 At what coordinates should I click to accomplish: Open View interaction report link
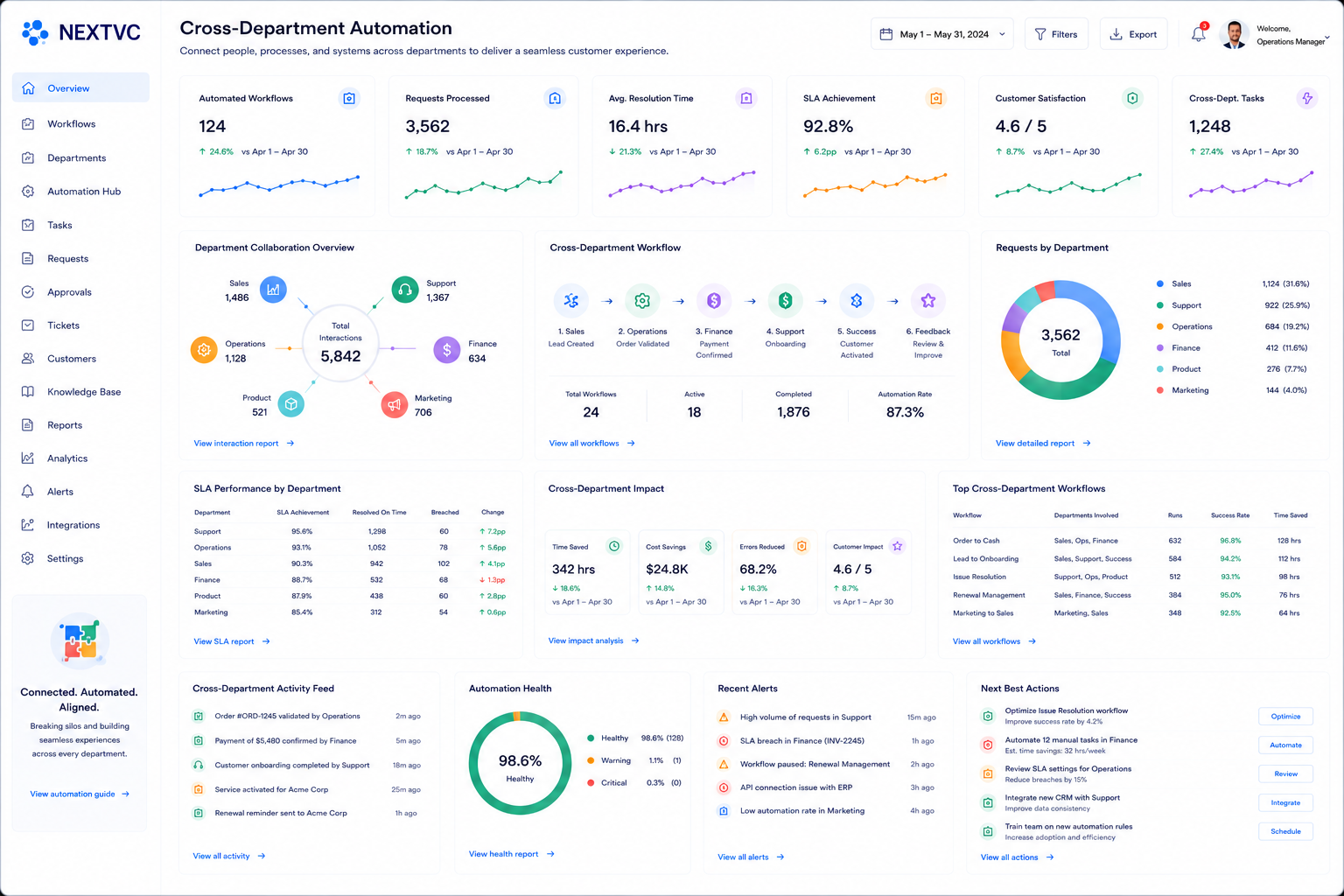pos(244,444)
